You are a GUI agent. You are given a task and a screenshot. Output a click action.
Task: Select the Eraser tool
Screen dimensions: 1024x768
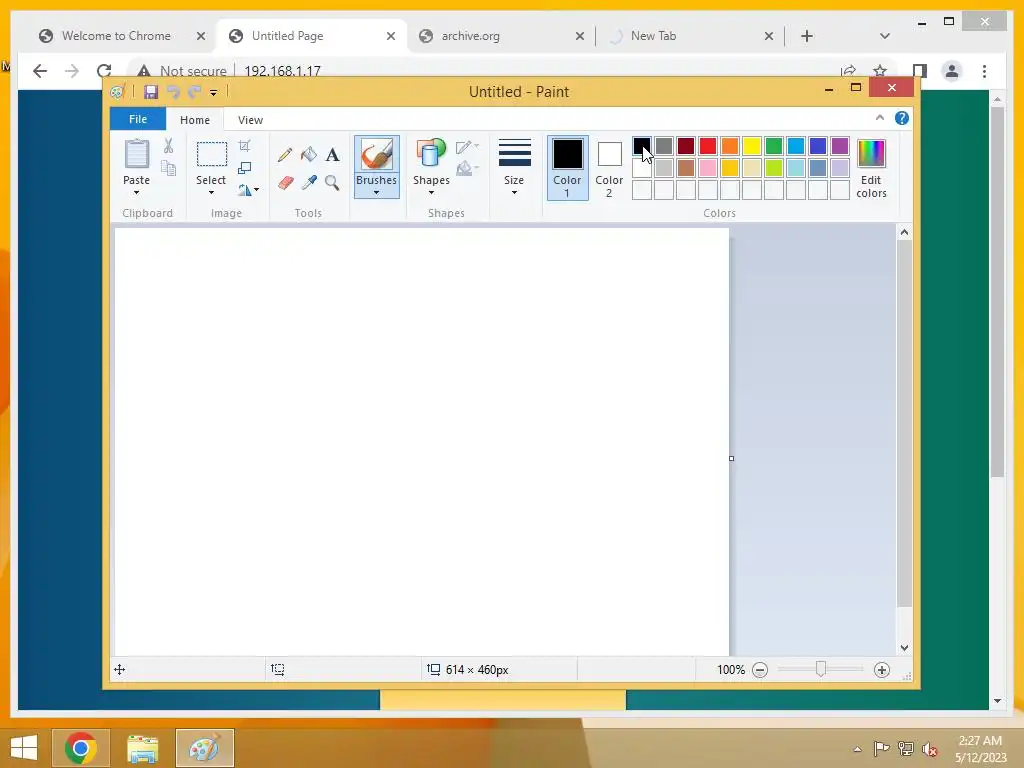coord(285,182)
